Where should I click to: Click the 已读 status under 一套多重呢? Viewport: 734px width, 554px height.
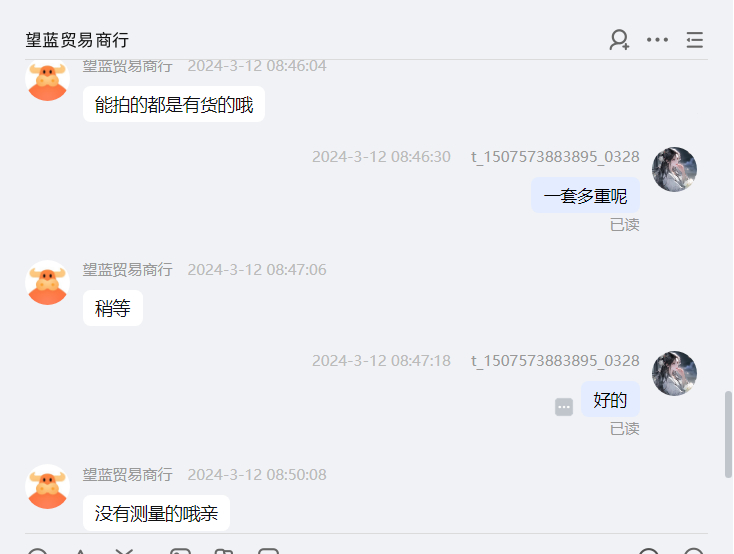(624, 225)
